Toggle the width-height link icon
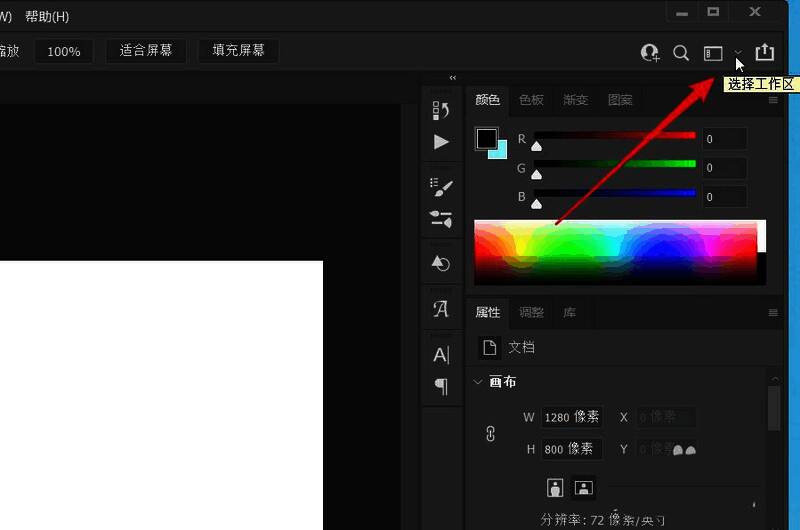The image size is (800, 530). pos(490,434)
